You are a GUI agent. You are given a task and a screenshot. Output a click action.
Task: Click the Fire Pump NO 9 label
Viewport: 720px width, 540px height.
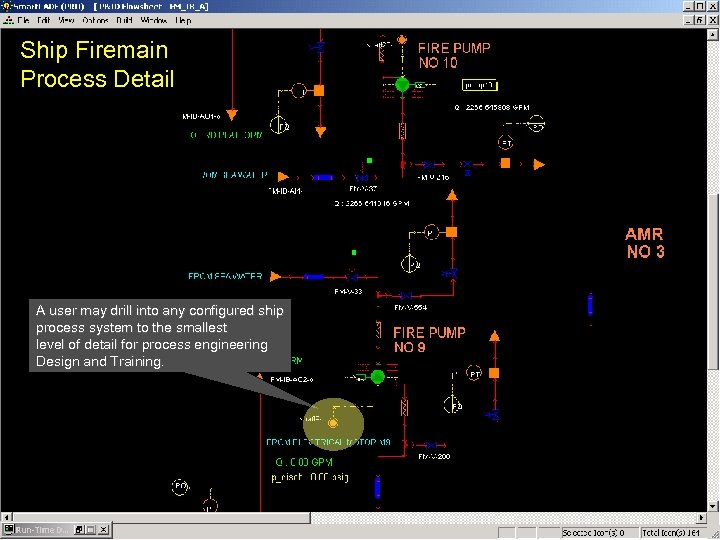(429, 340)
